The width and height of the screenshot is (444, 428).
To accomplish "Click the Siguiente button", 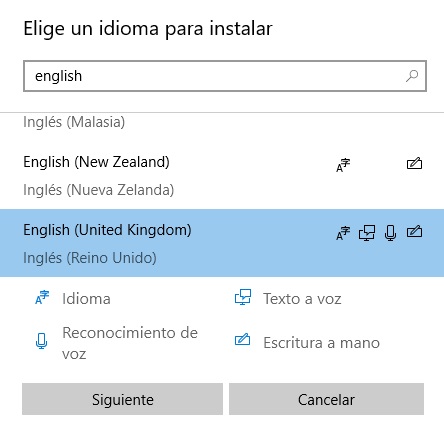I will coord(122,399).
